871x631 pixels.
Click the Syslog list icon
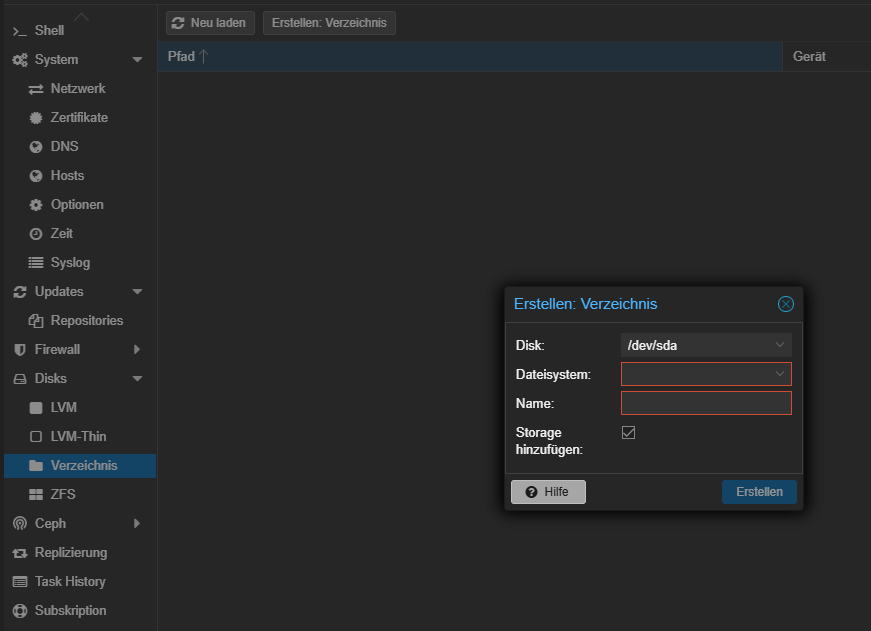tap(36, 263)
